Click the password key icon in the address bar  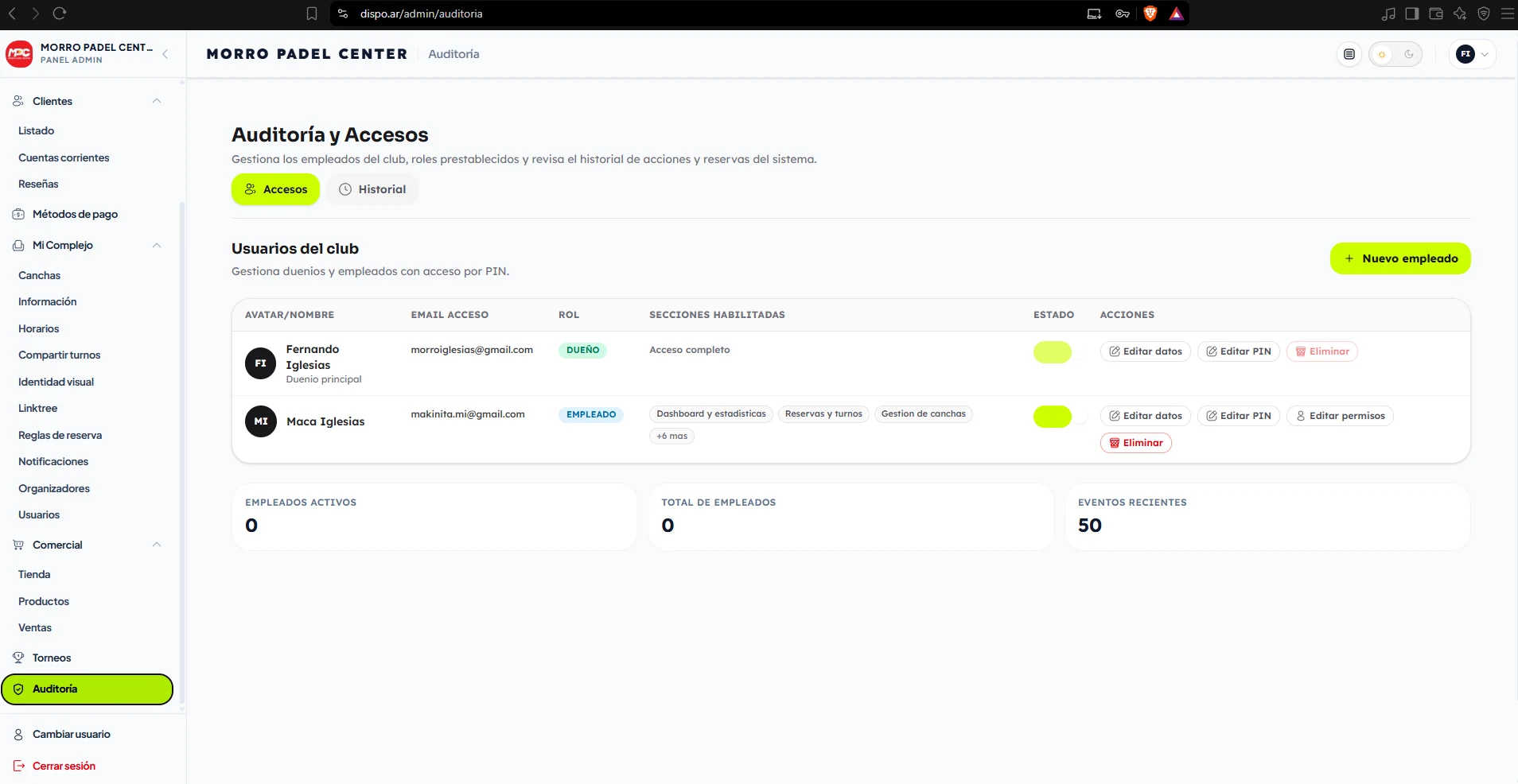pyautogui.click(x=1123, y=14)
